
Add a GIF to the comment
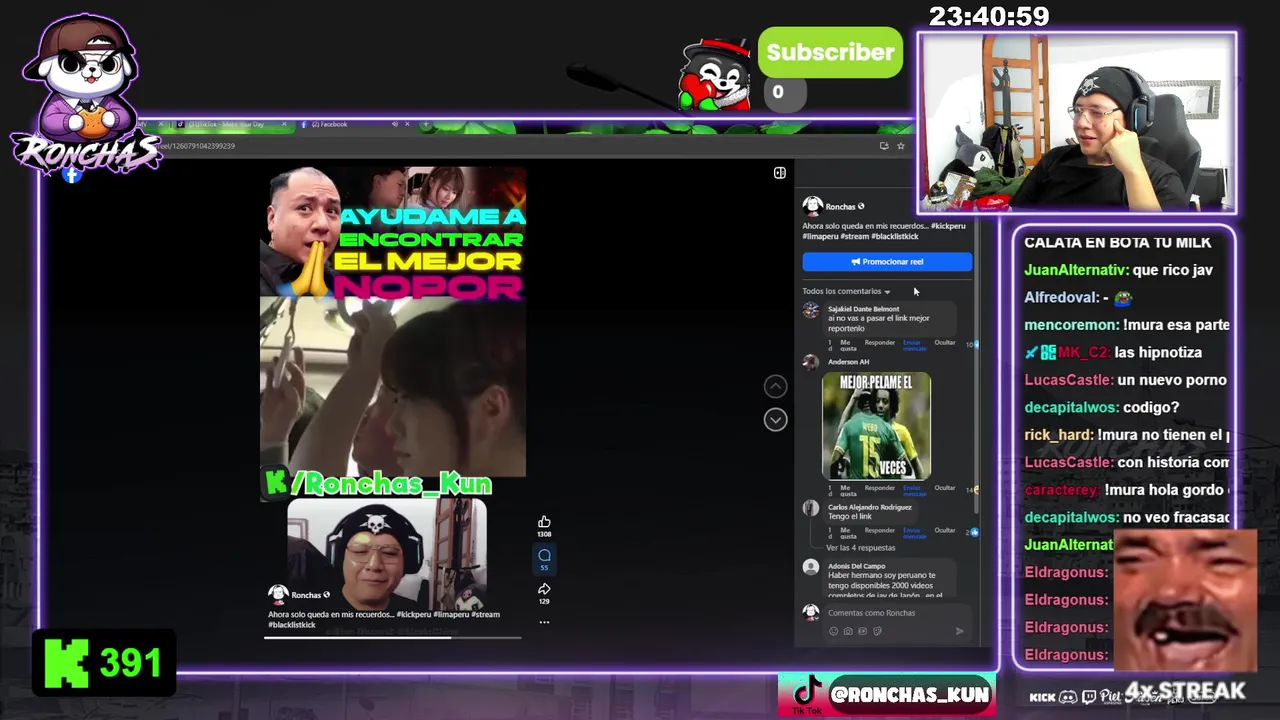[862, 631]
